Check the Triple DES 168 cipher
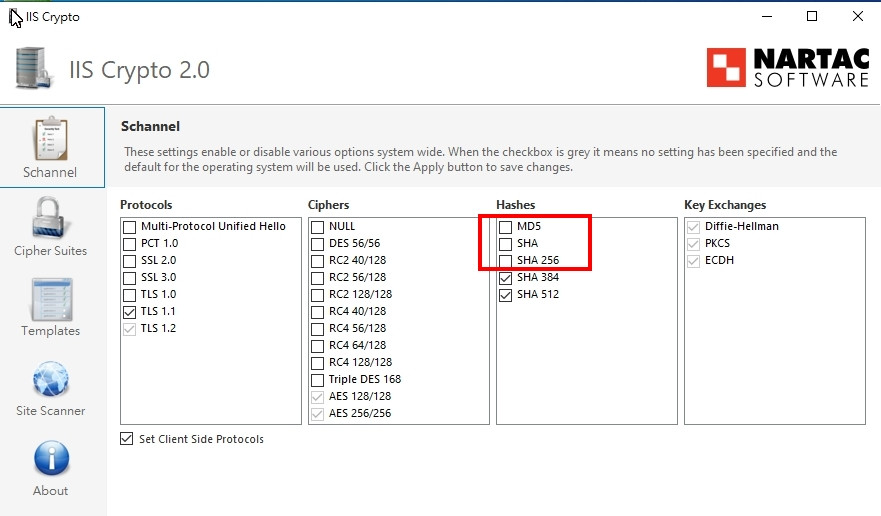The width and height of the screenshot is (881, 516). pos(317,380)
